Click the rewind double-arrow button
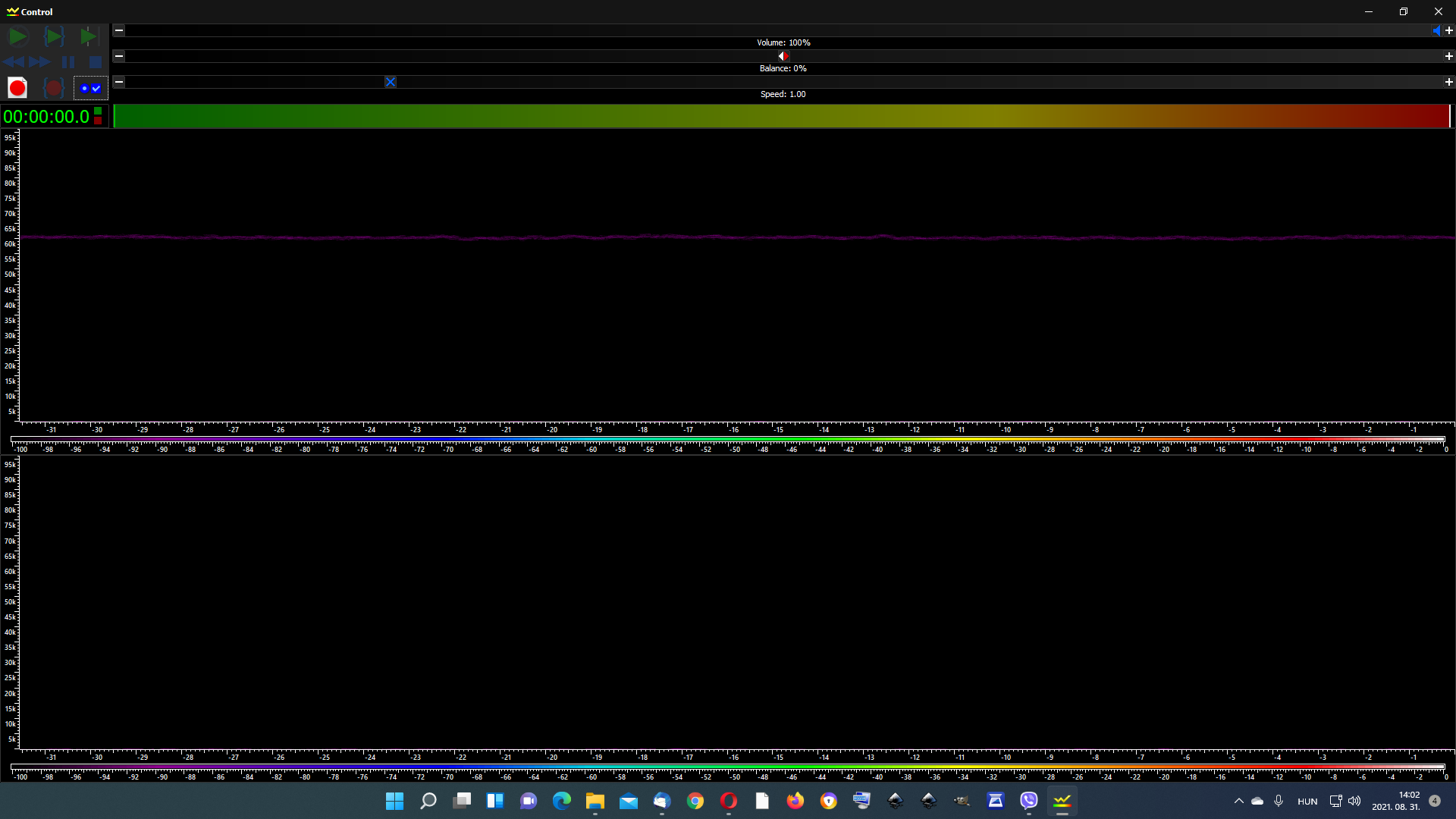The width and height of the screenshot is (1456, 819). pyautogui.click(x=14, y=62)
